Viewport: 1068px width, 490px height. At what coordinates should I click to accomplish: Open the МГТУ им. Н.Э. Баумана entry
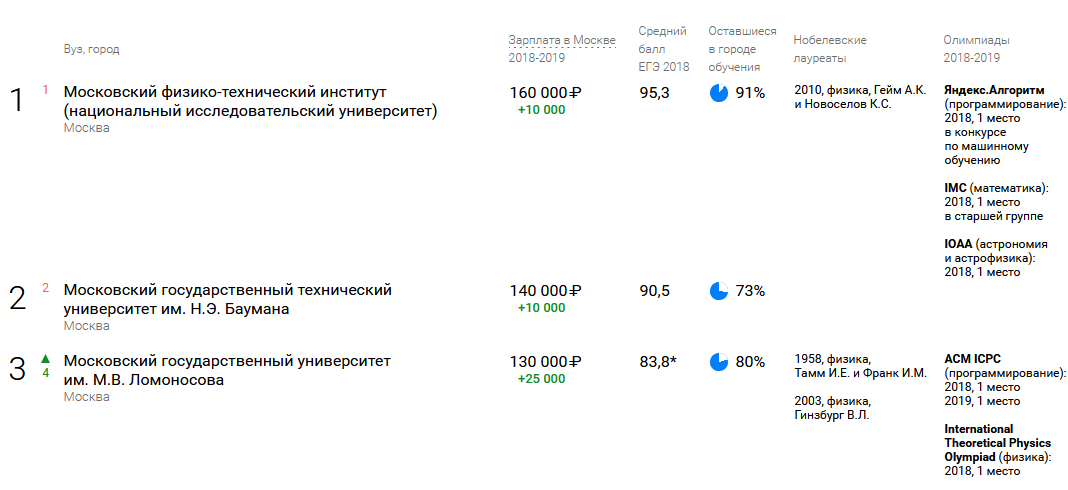point(227,299)
